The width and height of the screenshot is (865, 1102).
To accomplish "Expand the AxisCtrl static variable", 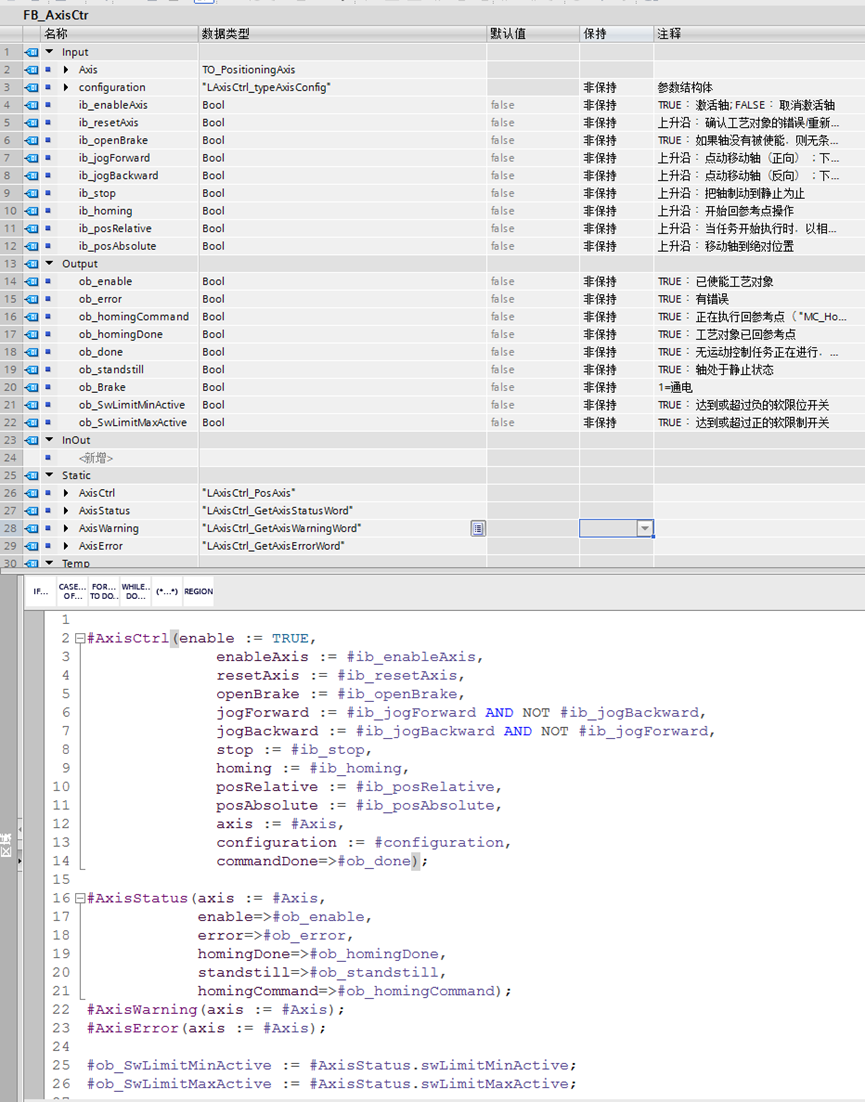I will coord(66,493).
